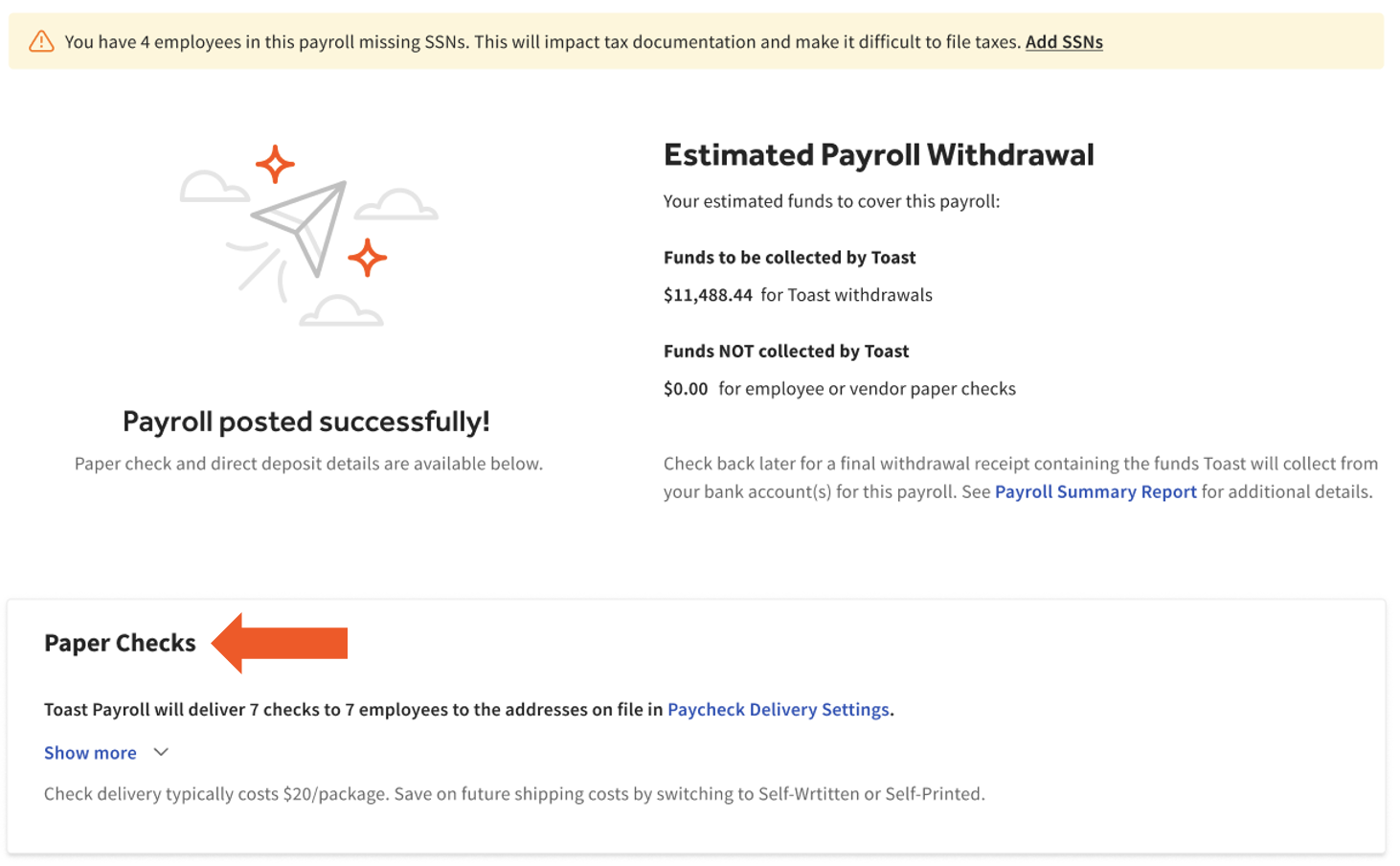The width and height of the screenshot is (1400, 866).
Task: Select the Paper Checks heading
Action: pyautogui.click(x=120, y=643)
